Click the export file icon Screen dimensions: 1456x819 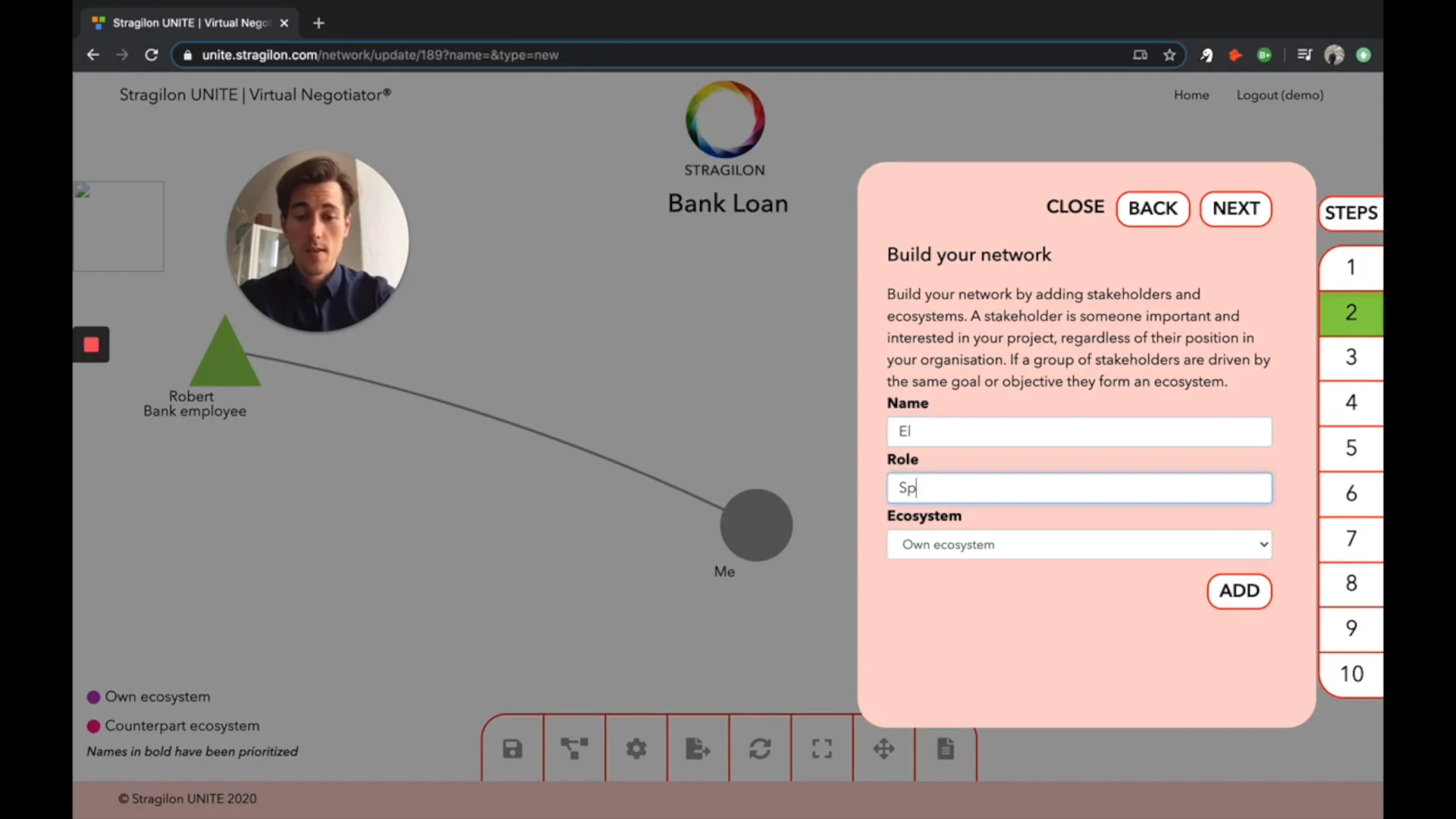[698, 748]
